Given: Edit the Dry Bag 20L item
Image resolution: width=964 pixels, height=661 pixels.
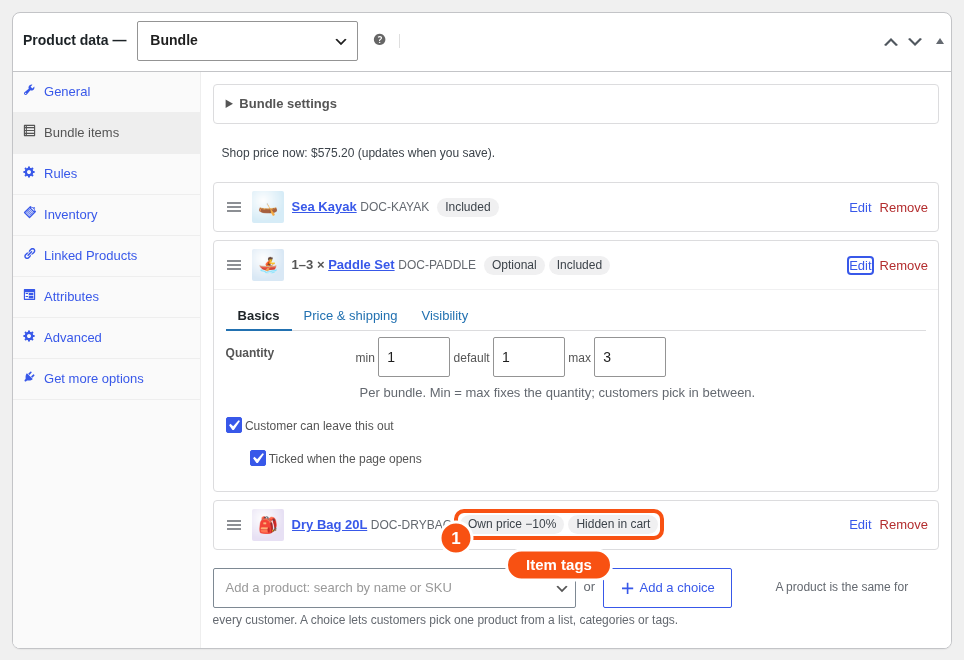Looking at the screenshot, I should coord(860,525).
